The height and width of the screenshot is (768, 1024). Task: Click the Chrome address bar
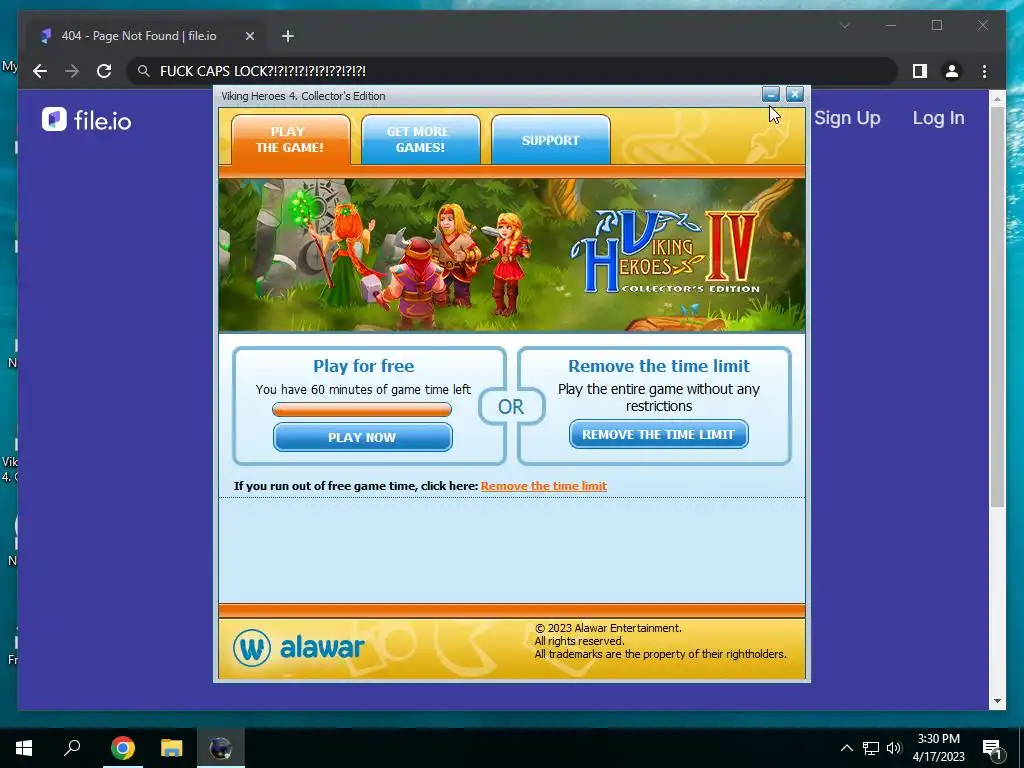tap(511, 71)
